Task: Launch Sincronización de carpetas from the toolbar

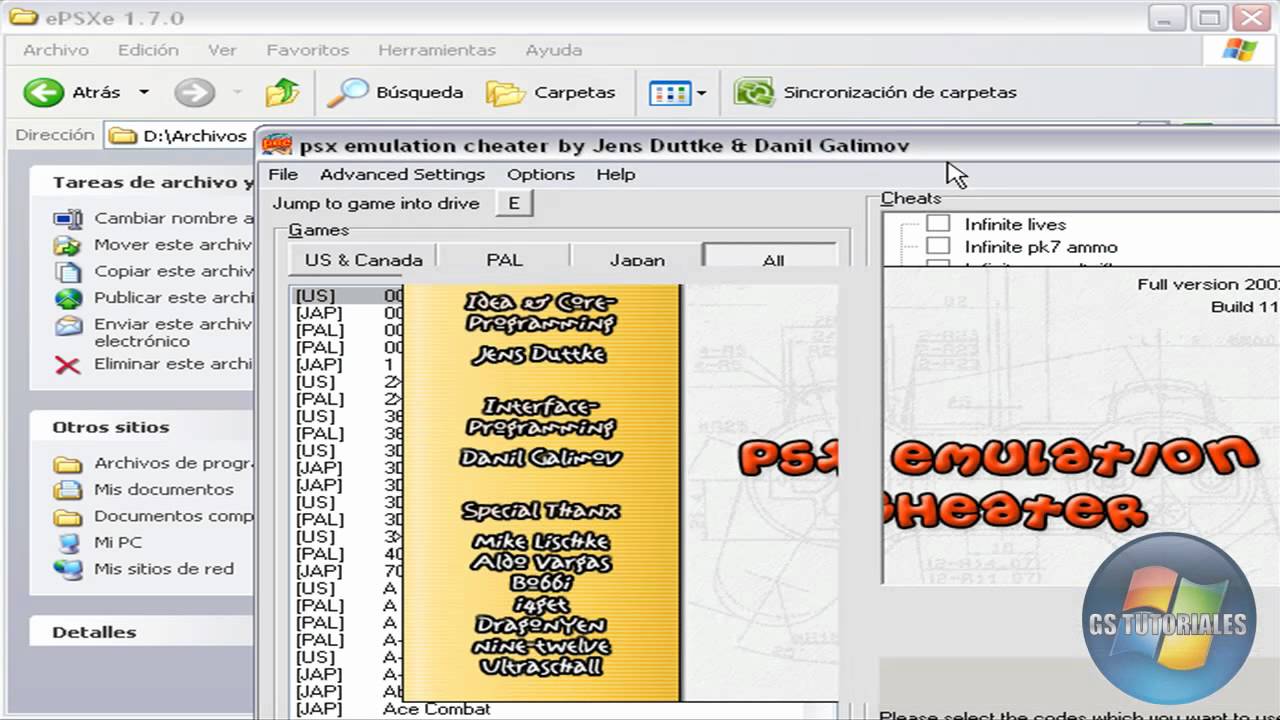Action: click(875, 93)
